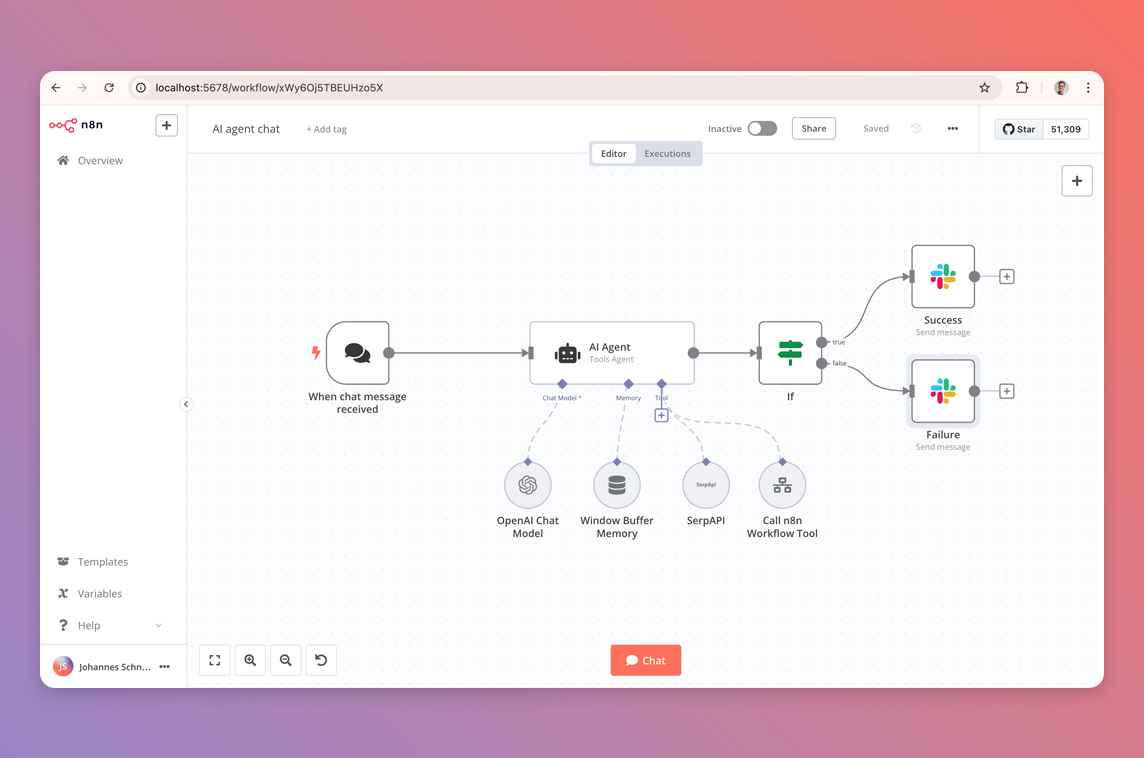
Task: Open the add node panel plus button
Action: pyautogui.click(x=1076, y=181)
